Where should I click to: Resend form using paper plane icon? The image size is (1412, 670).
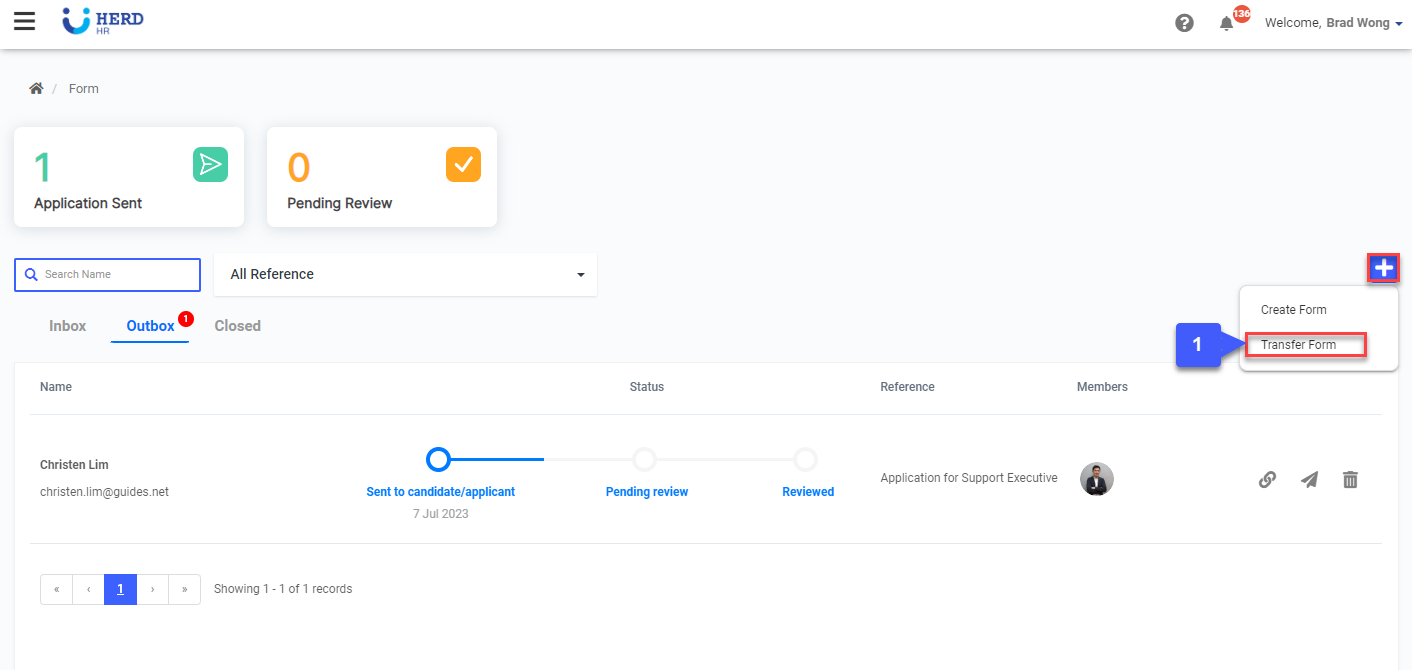click(1309, 480)
